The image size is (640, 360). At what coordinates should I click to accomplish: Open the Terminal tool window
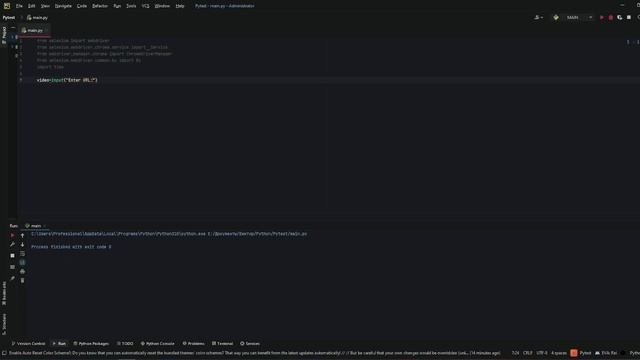coord(222,344)
